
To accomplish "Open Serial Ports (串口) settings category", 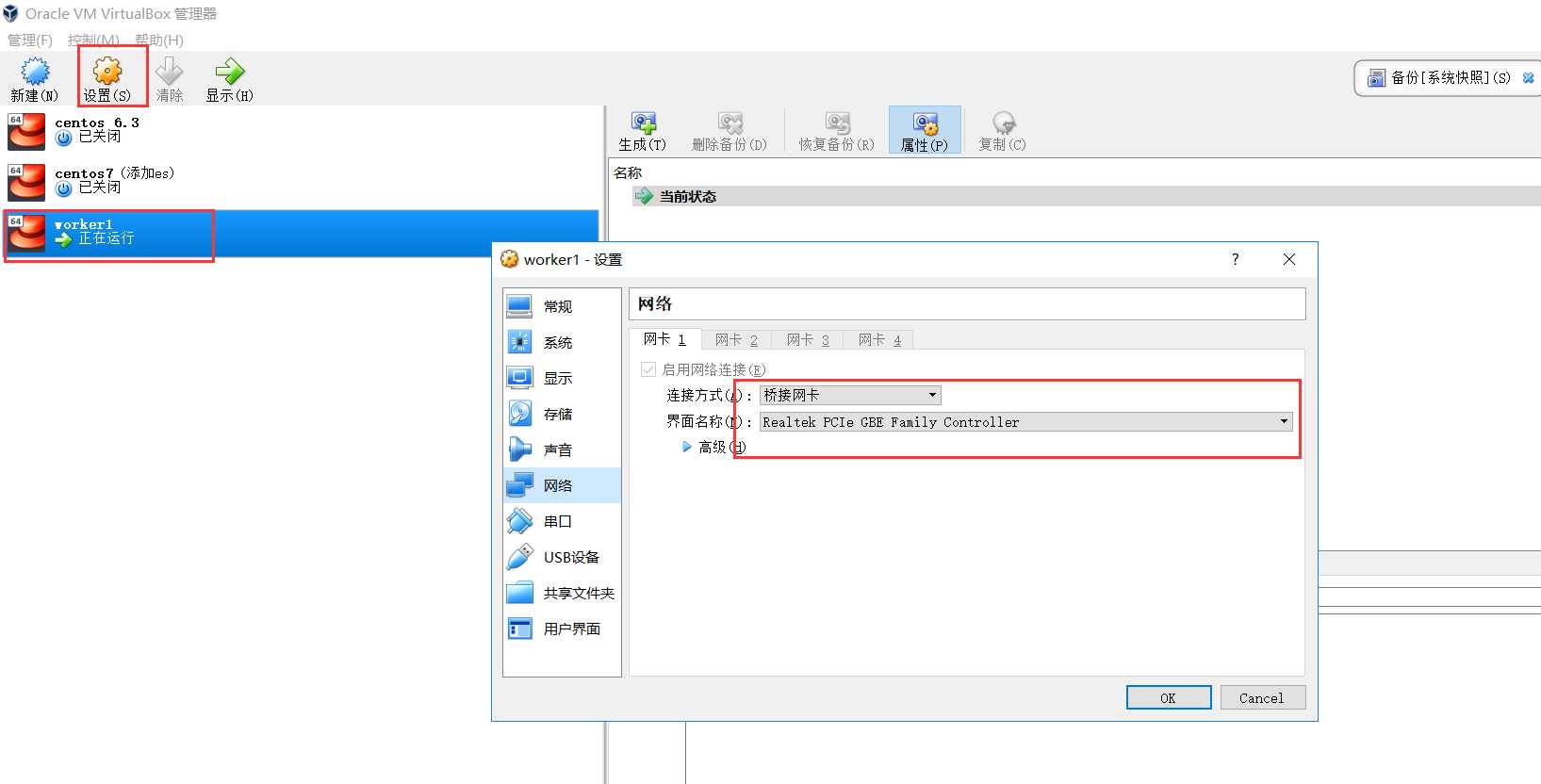I will [562, 521].
